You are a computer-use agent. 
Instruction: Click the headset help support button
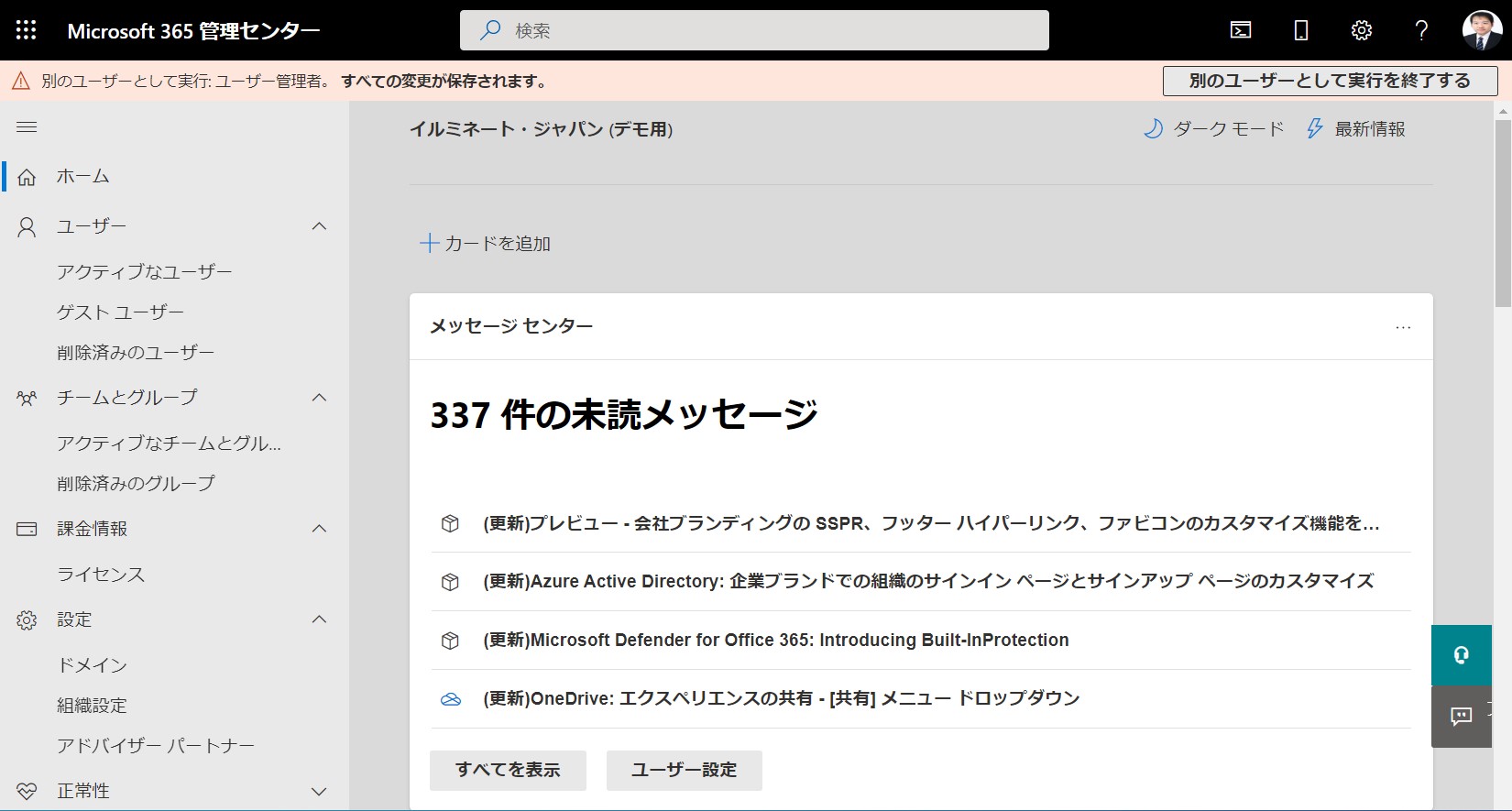1462,655
